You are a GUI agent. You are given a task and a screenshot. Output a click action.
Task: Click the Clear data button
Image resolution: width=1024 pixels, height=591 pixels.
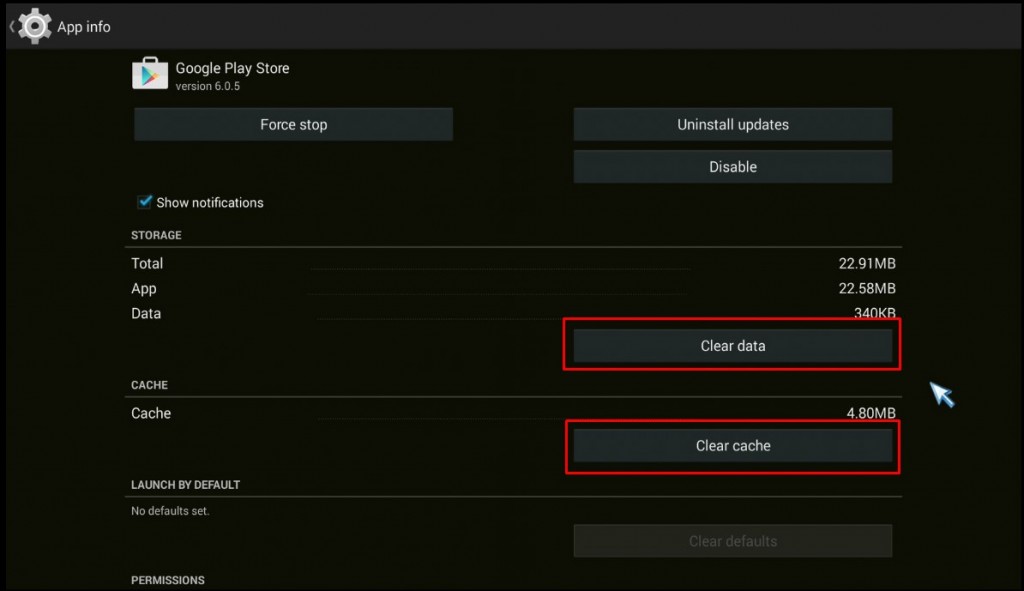(x=732, y=346)
